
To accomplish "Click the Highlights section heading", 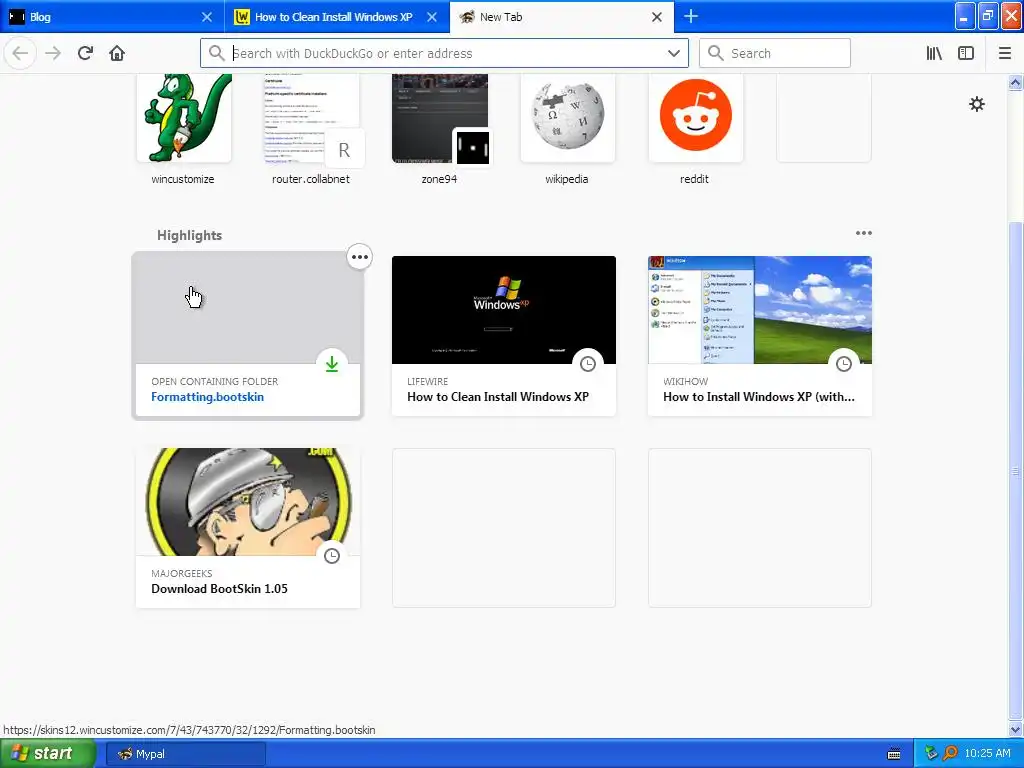I will click(189, 235).
